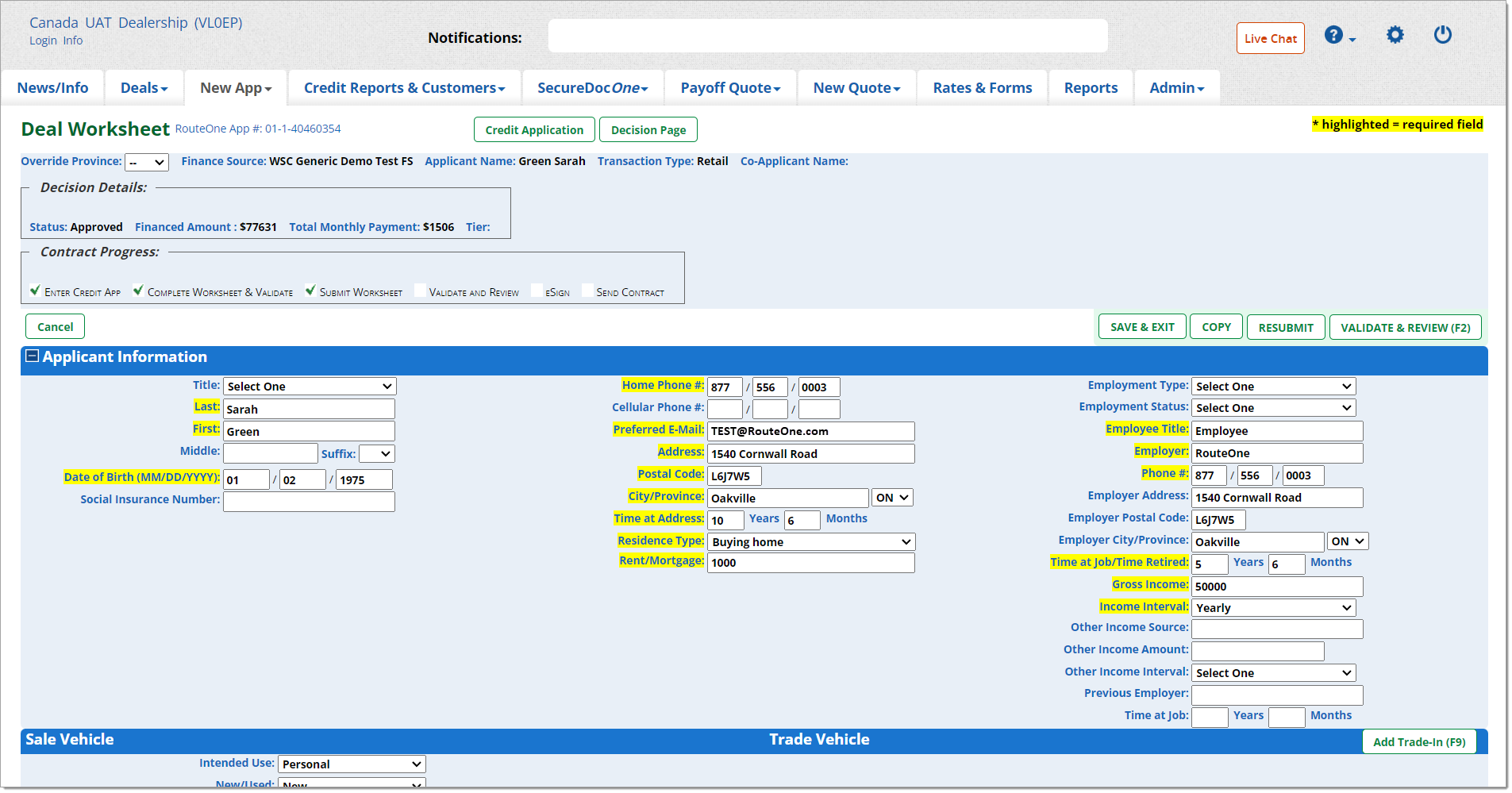The width and height of the screenshot is (1512, 793).
Task: Collapse the Applicant Information section icon
Action: 33,356
